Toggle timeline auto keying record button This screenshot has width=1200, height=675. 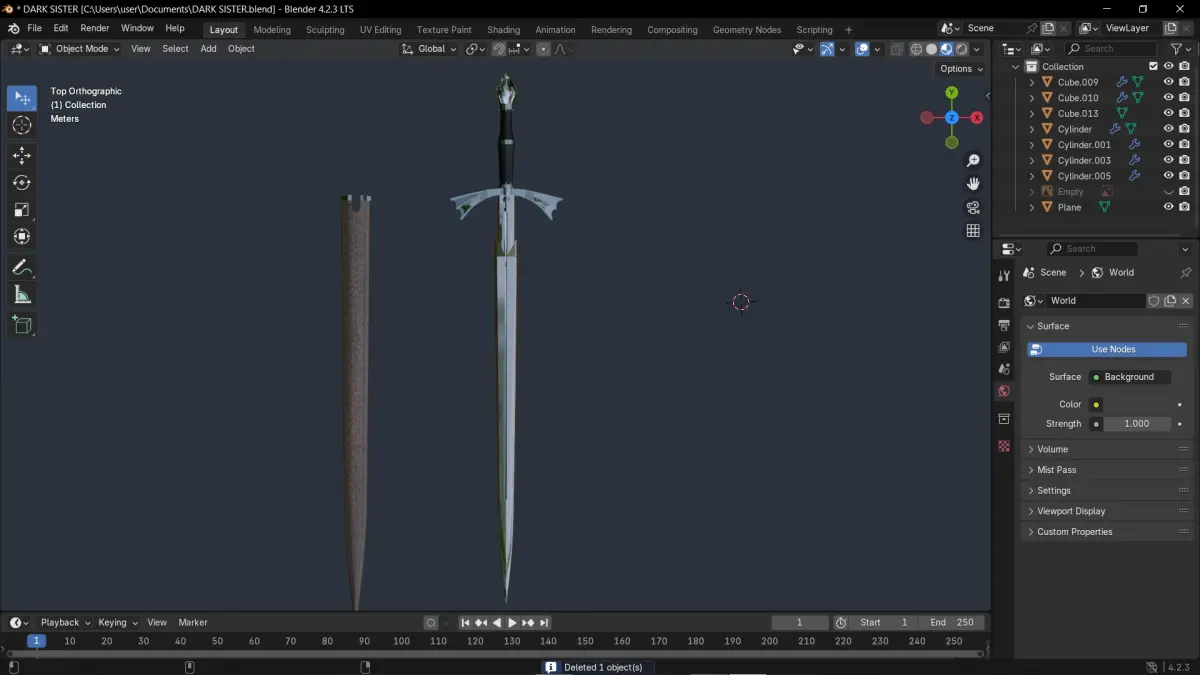coord(430,622)
